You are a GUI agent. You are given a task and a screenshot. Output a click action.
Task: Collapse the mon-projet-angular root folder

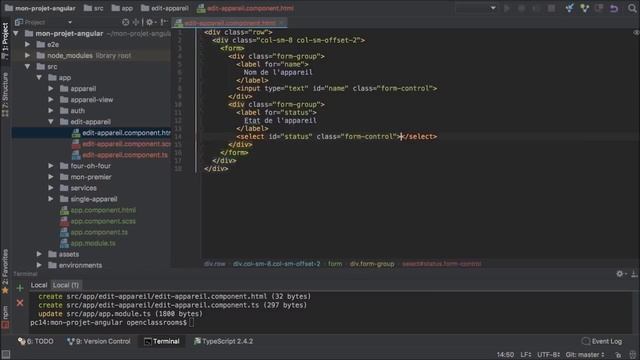[x=16, y=33]
